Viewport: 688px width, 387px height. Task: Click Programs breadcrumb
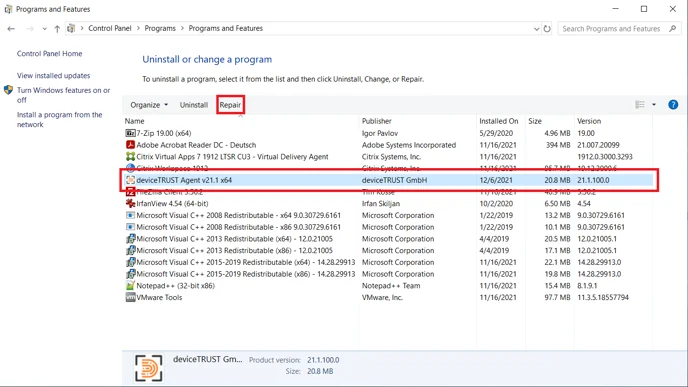[x=160, y=28]
